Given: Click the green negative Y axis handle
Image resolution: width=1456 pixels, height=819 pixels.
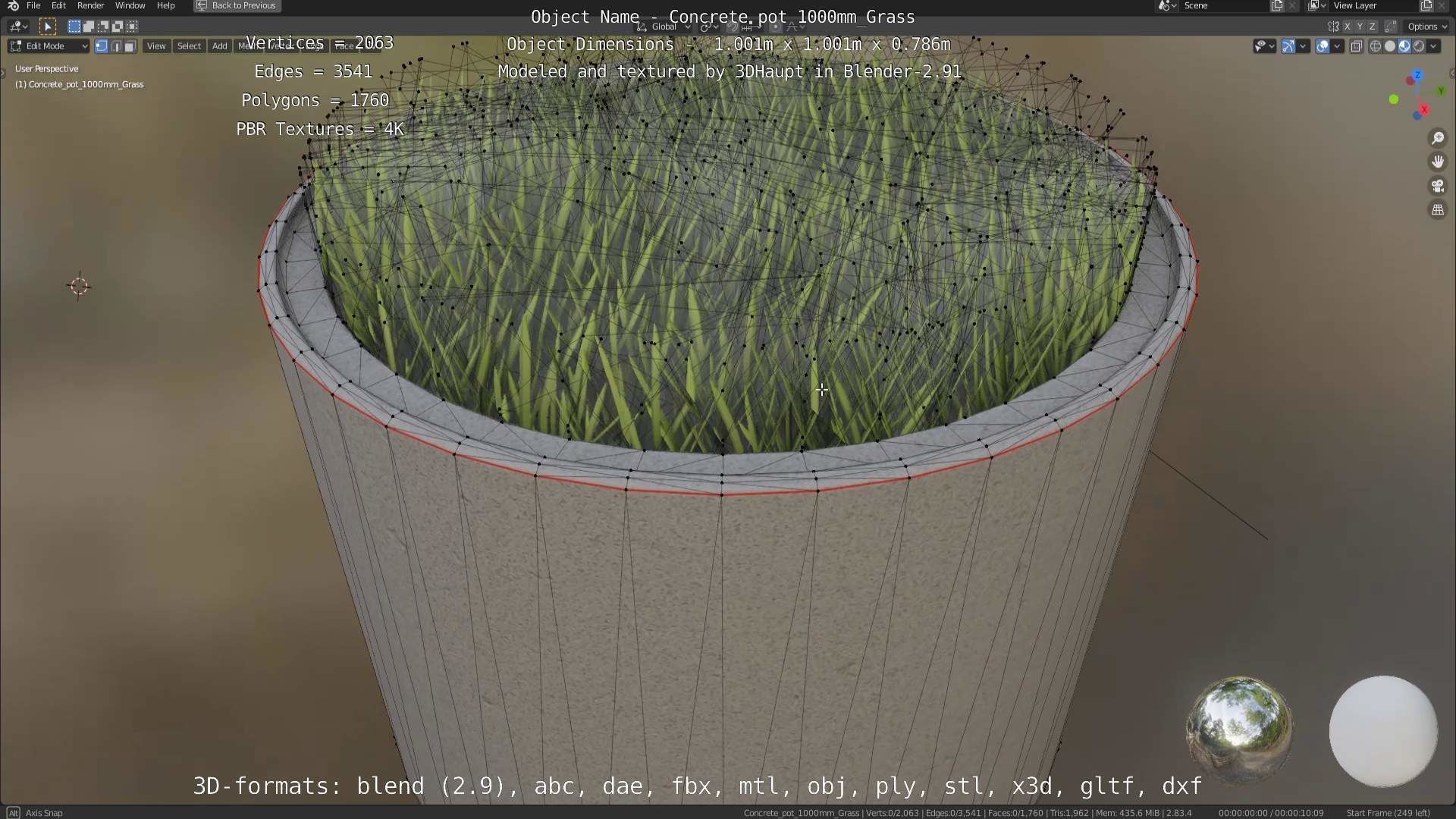Looking at the screenshot, I should [x=1394, y=99].
